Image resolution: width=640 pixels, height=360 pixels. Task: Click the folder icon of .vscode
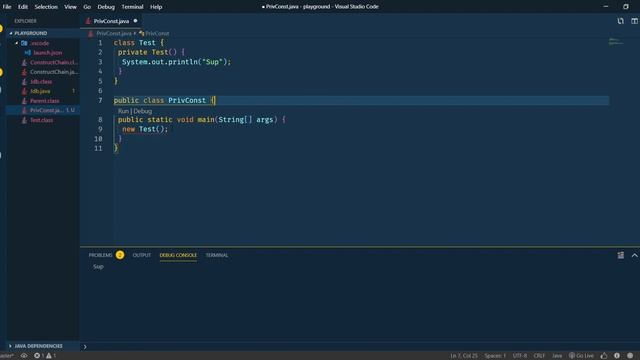click(24, 43)
